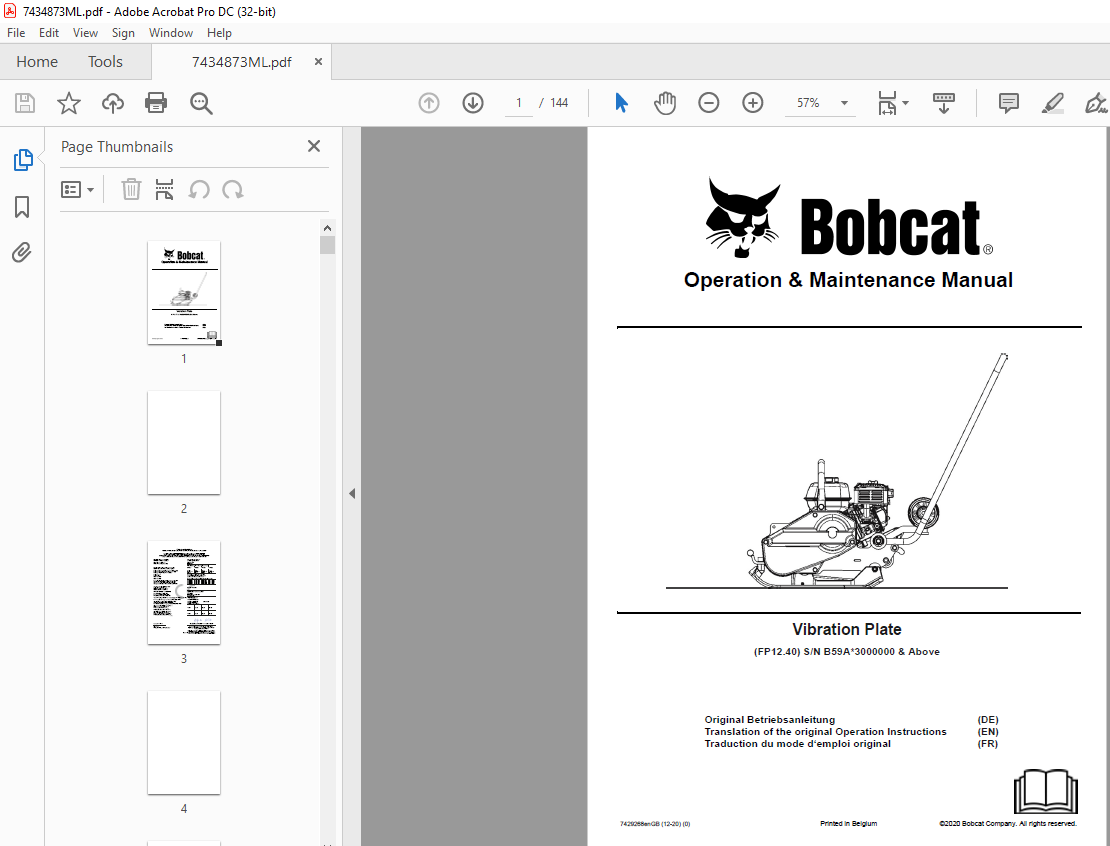Open the File menu
This screenshot has height=846, width=1110.
[16, 33]
